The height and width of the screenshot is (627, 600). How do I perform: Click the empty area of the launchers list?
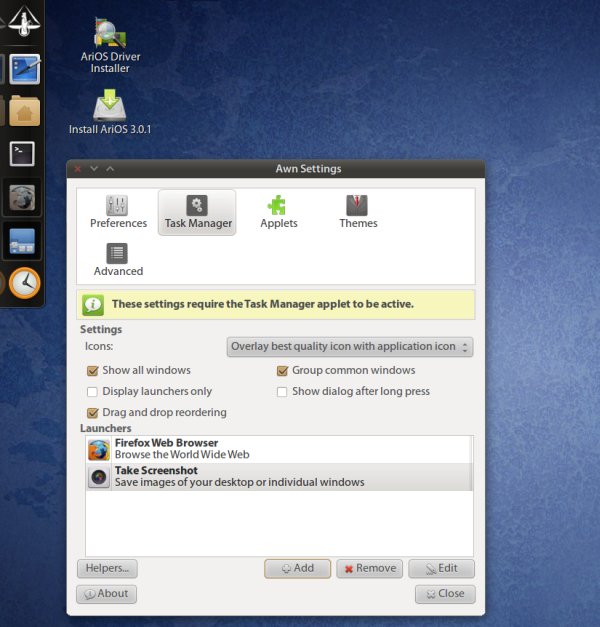(x=279, y=523)
